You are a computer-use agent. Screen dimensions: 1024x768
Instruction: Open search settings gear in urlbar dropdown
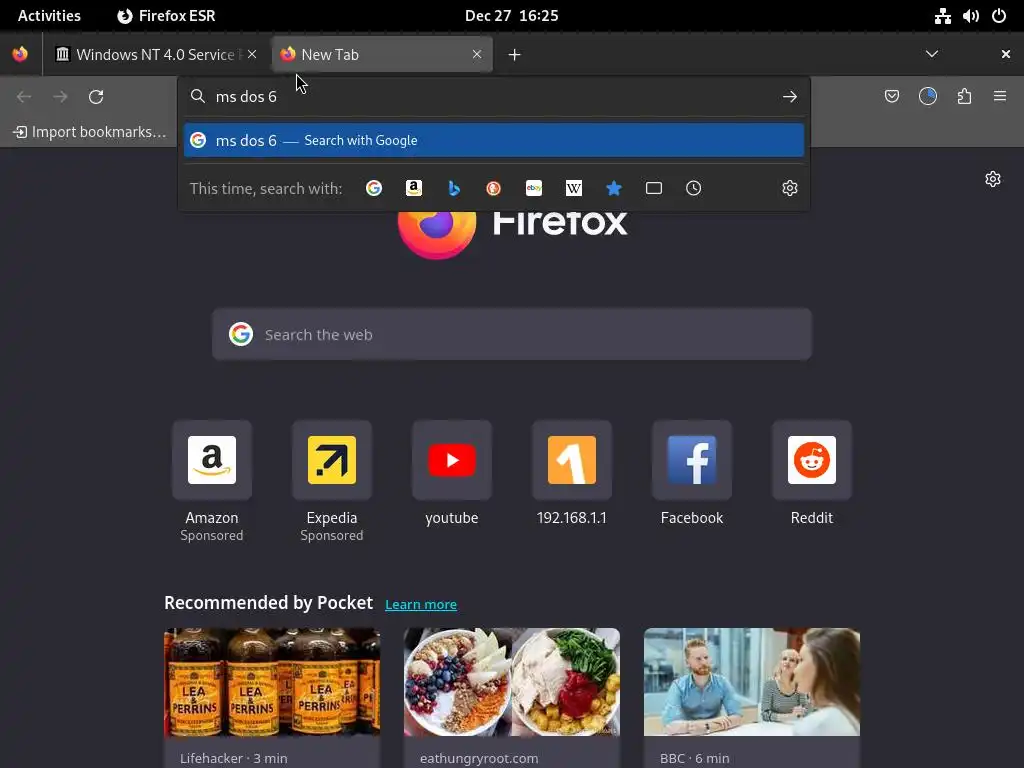[790, 188]
